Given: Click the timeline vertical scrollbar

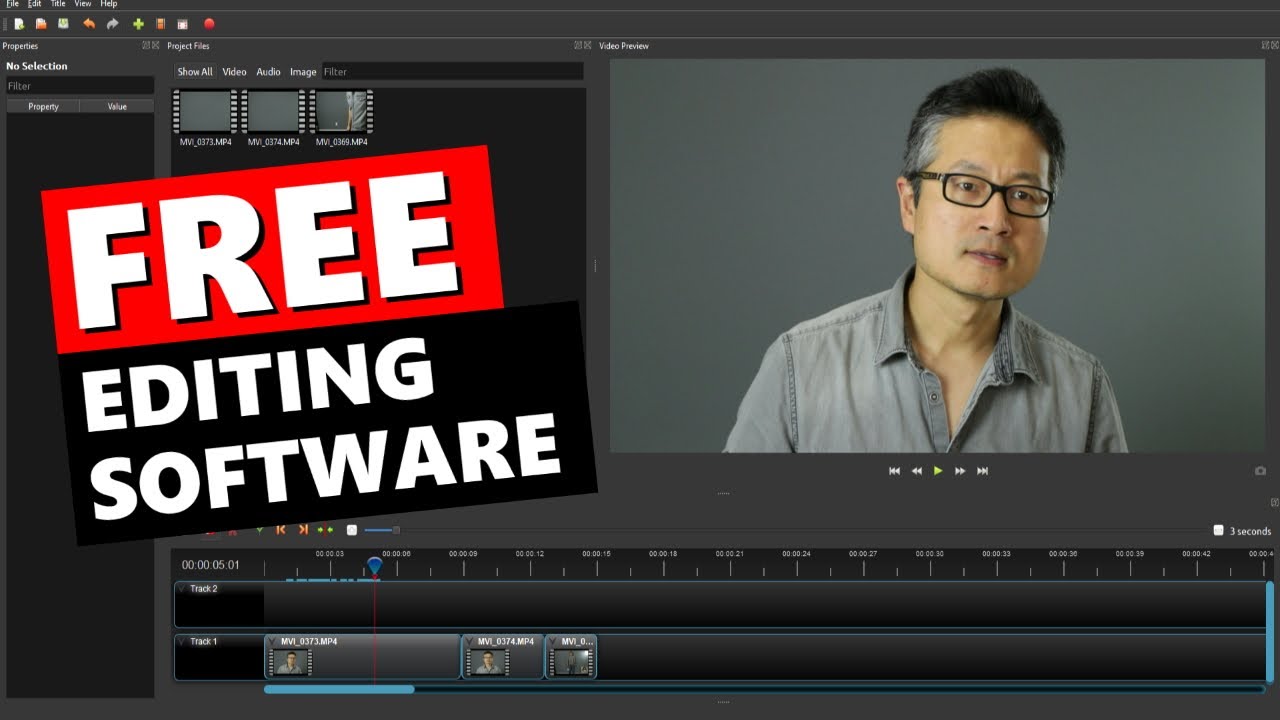Looking at the screenshot, I should (1270, 631).
